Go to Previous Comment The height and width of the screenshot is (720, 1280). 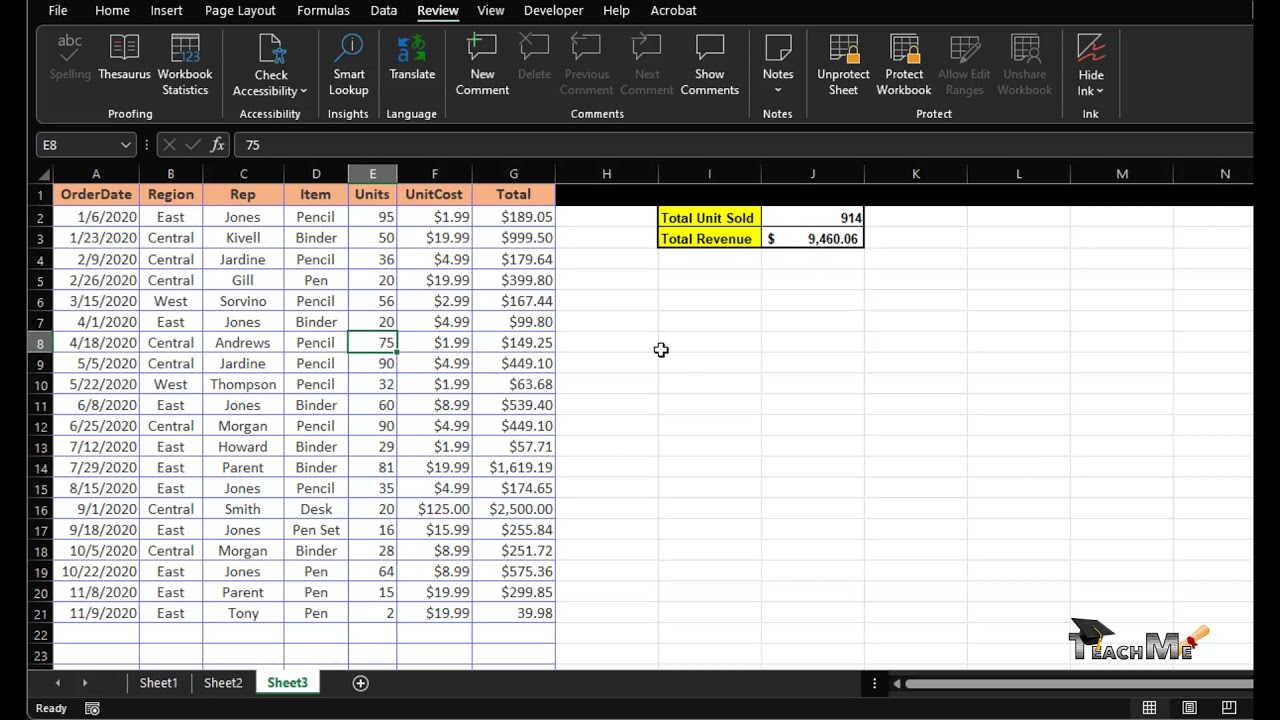click(x=587, y=65)
